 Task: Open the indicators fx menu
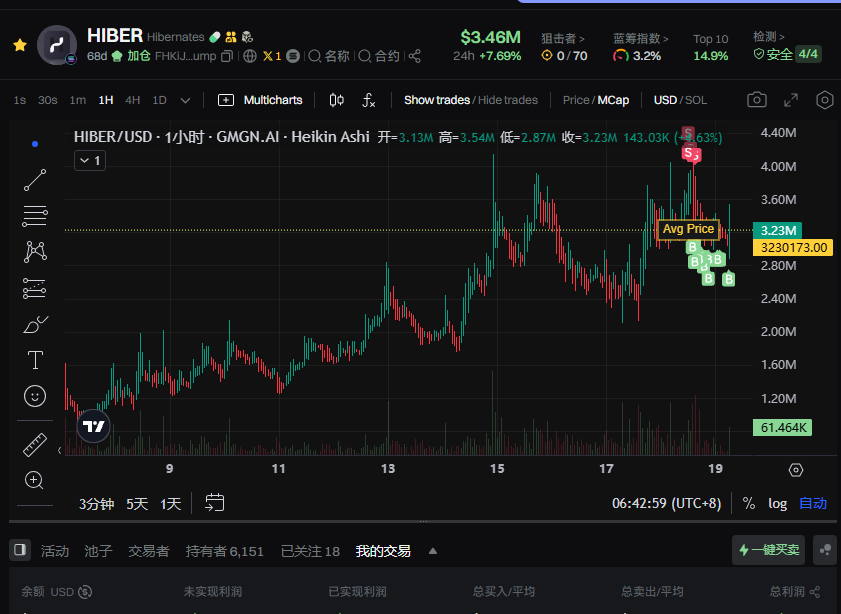(368, 100)
